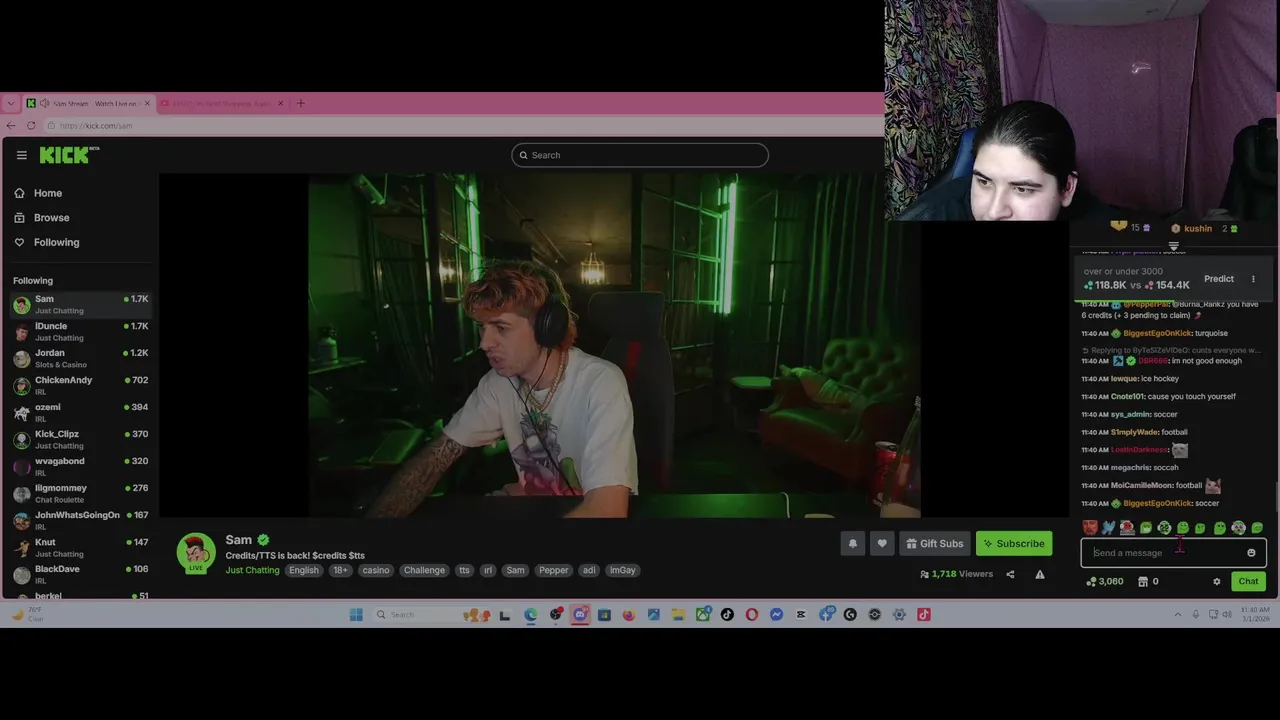The image size is (1280, 720).
Task: Switch to the Sam Stream tab
Action: [x=89, y=103]
